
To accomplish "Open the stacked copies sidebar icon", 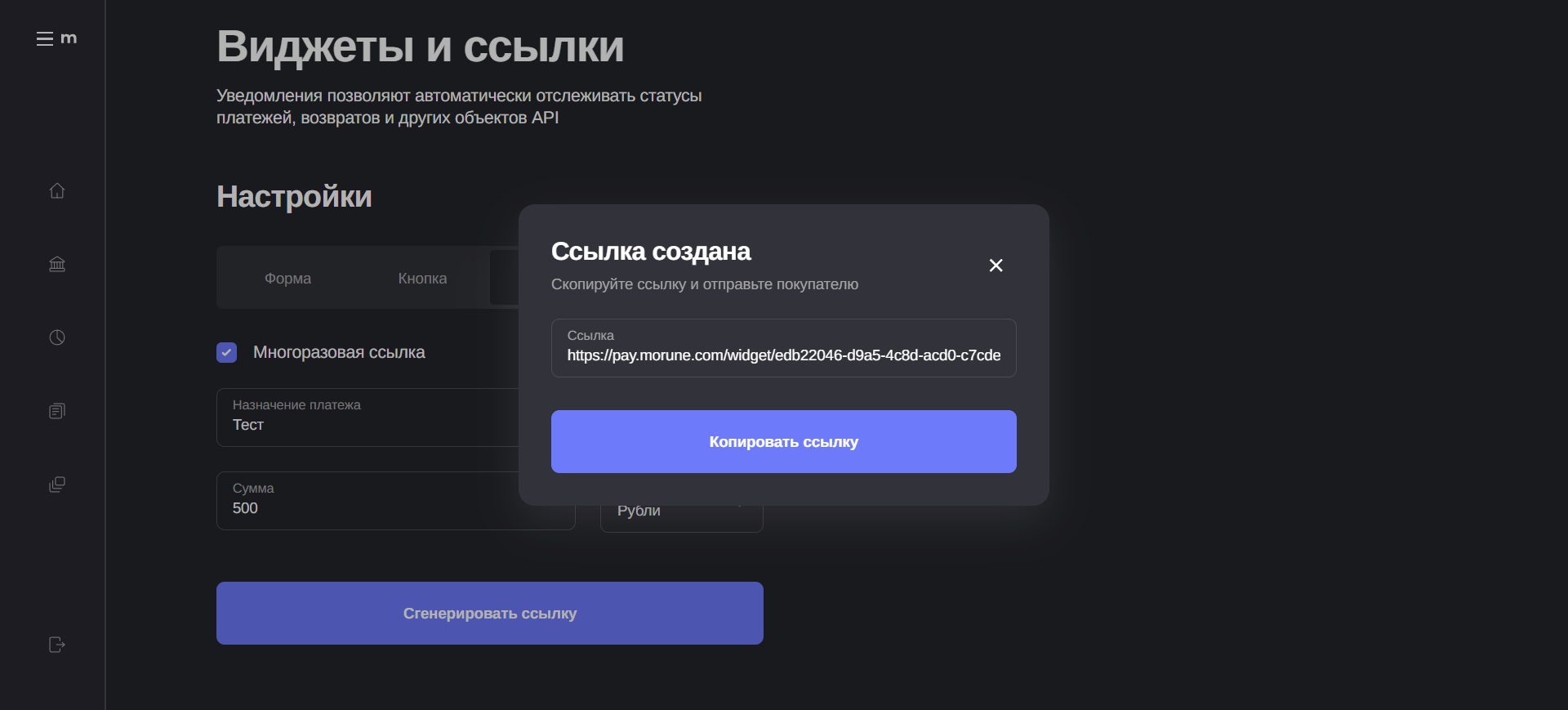I will [x=57, y=484].
